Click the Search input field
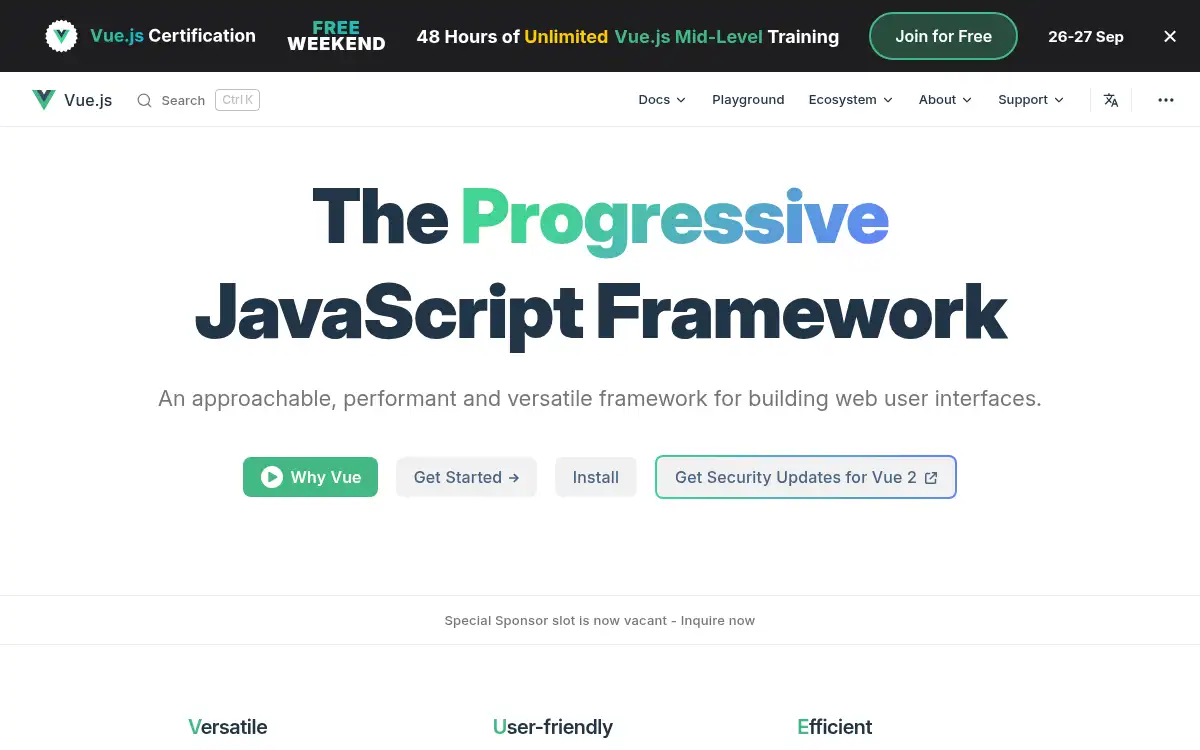 coord(198,100)
